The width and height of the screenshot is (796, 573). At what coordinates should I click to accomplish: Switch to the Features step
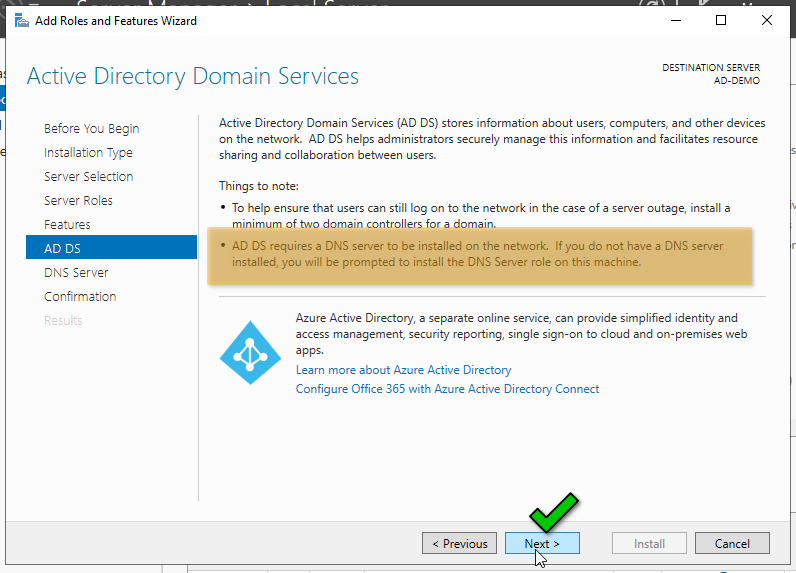point(67,224)
